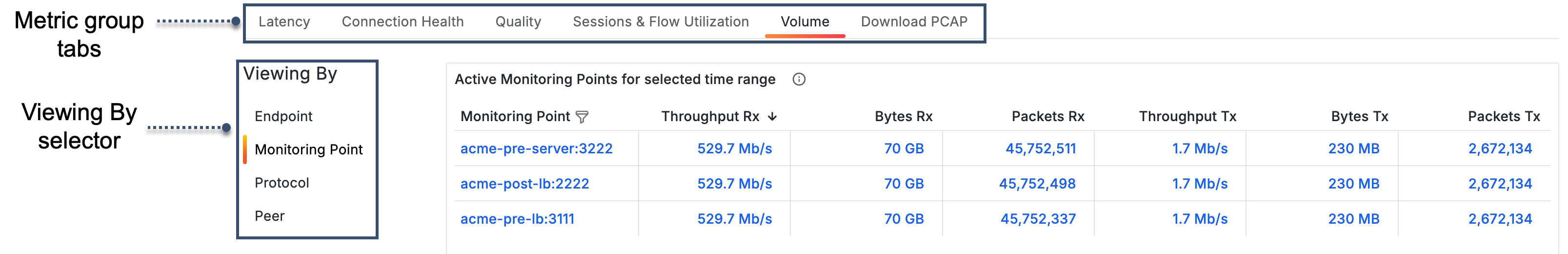The height and width of the screenshot is (254, 1568).
Task: Open the acme-pre-lb:3111 monitoring point link
Action: click(x=518, y=219)
